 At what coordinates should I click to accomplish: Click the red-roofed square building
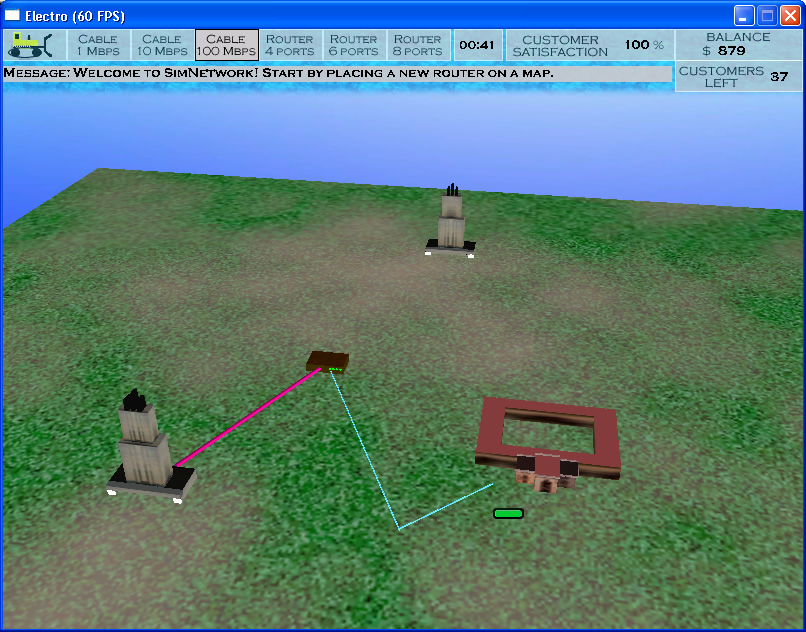pos(548,438)
